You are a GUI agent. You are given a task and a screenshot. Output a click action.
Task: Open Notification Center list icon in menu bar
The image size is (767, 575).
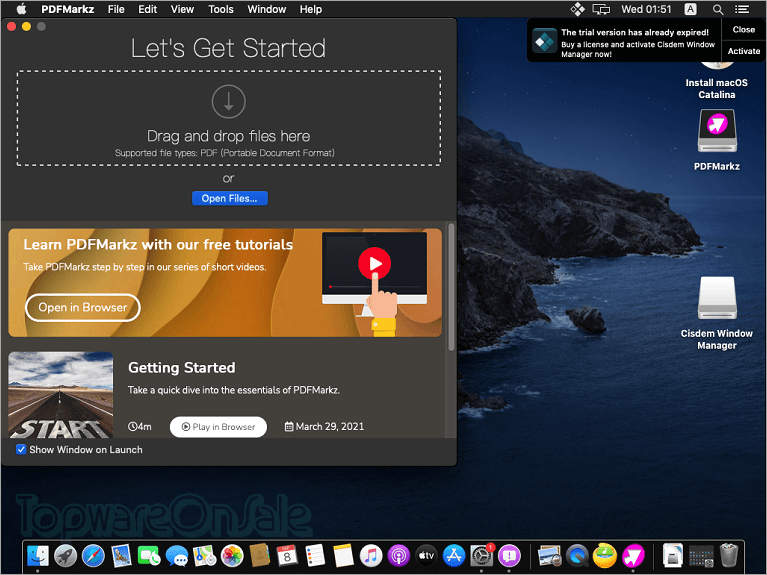[x=742, y=9]
